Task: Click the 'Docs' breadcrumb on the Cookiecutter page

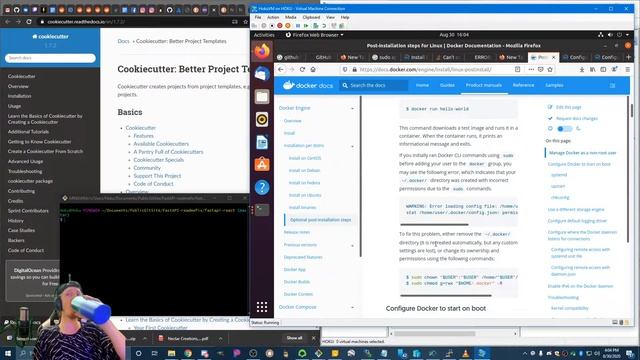Action: coord(123,41)
